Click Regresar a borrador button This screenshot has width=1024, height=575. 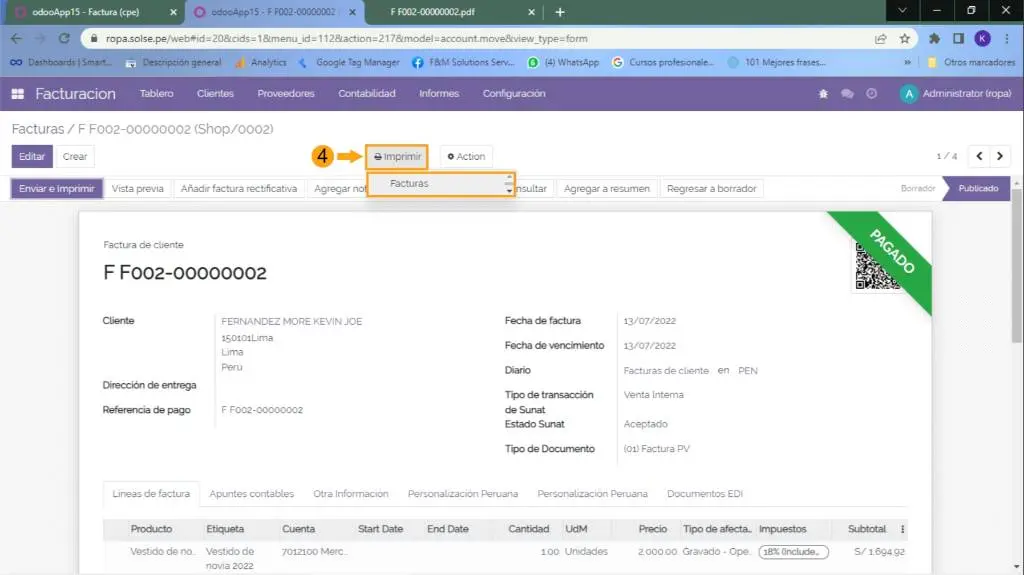point(711,188)
